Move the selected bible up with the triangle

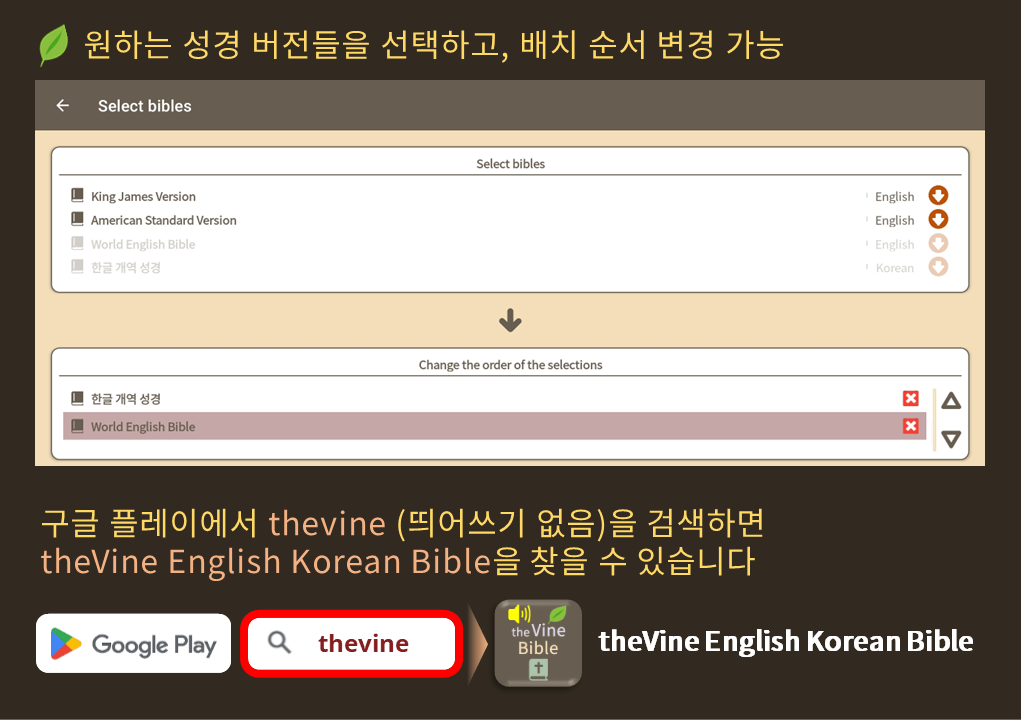pos(951,400)
